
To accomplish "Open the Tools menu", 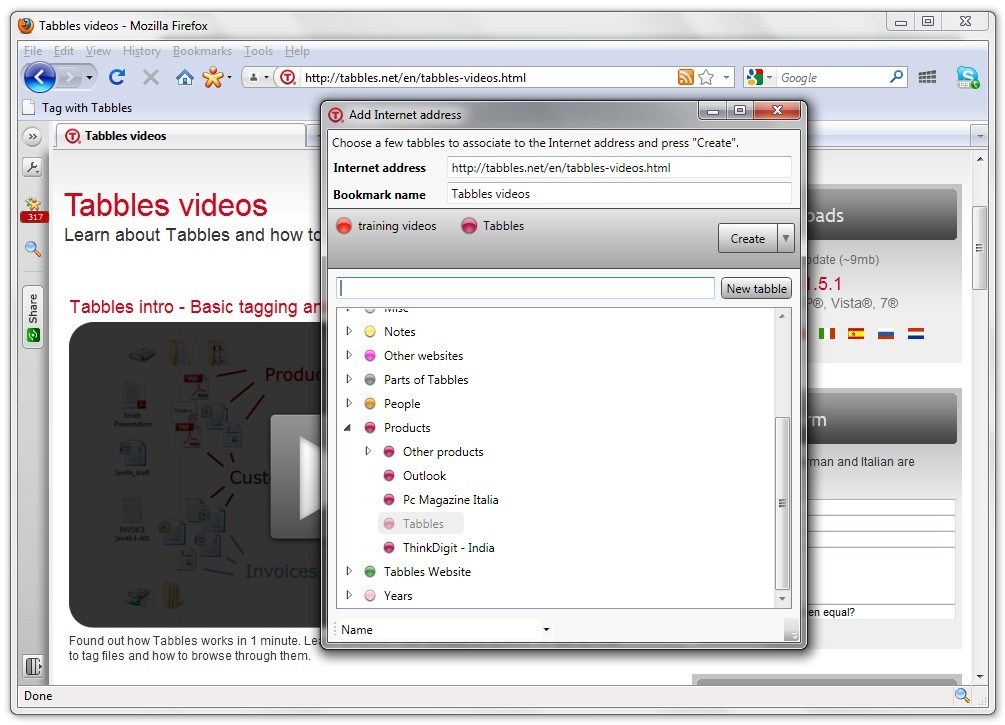I will pyautogui.click(x=258, y=51).
